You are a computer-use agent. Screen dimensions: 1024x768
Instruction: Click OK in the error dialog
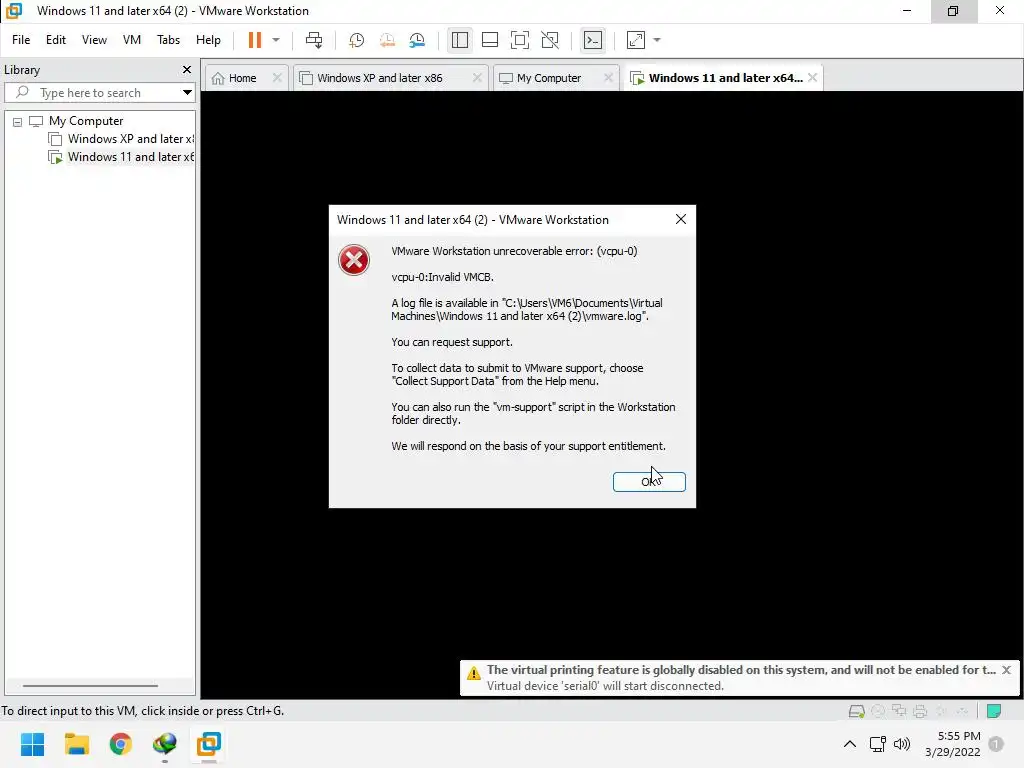(x=649, y=482)
